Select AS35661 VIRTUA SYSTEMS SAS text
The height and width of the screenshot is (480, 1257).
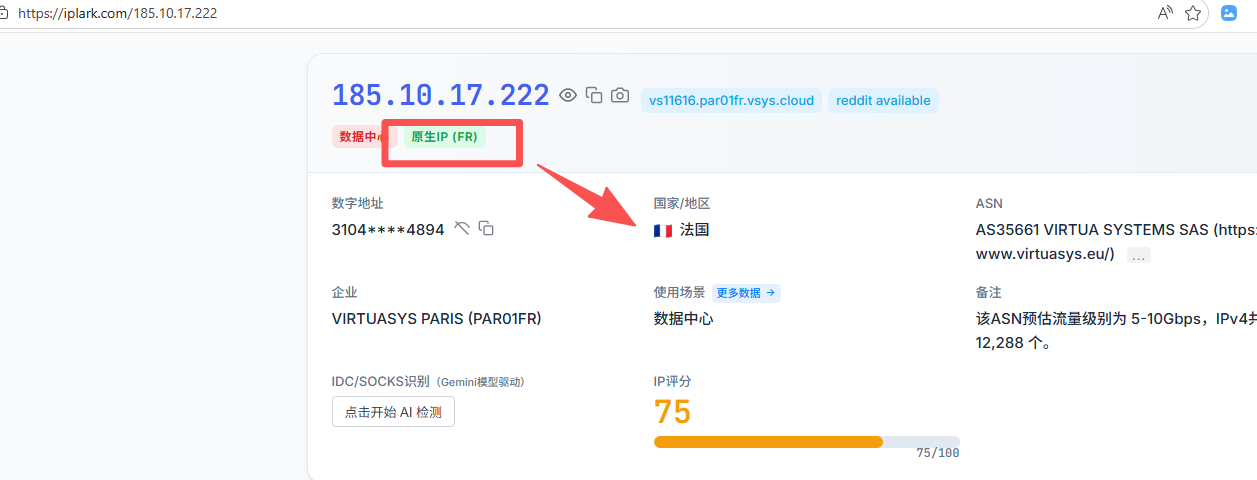point(1090,230)
